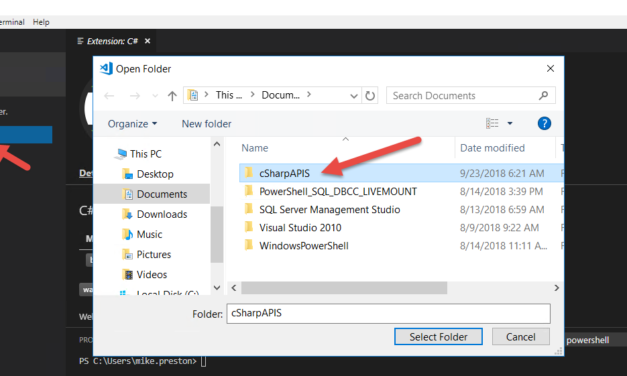Click the Videos folder icon
Screen dimensions: 627x376
click(128, 274)
